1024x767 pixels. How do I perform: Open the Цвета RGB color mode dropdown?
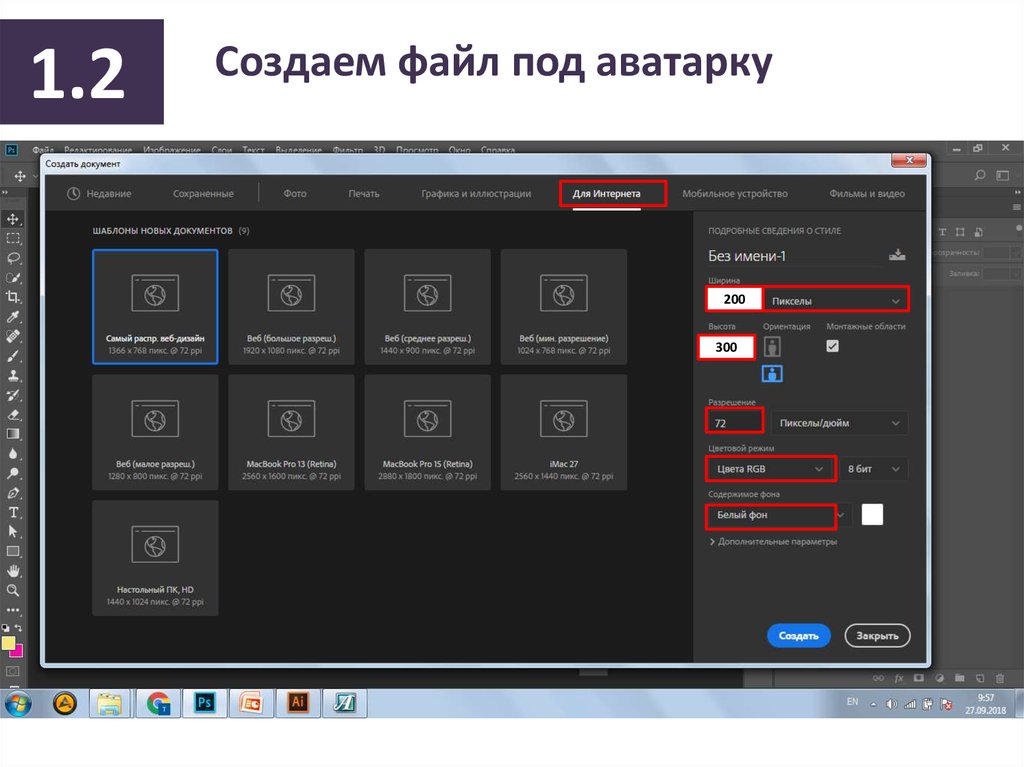[769, 468]
